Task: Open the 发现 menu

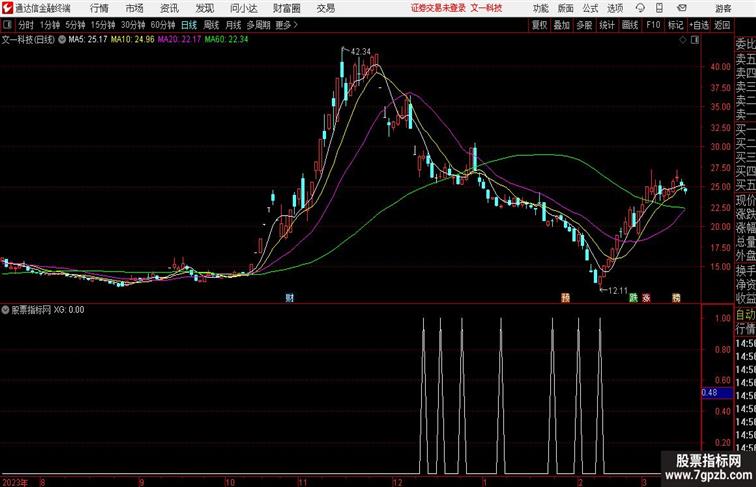Action: 204,8
